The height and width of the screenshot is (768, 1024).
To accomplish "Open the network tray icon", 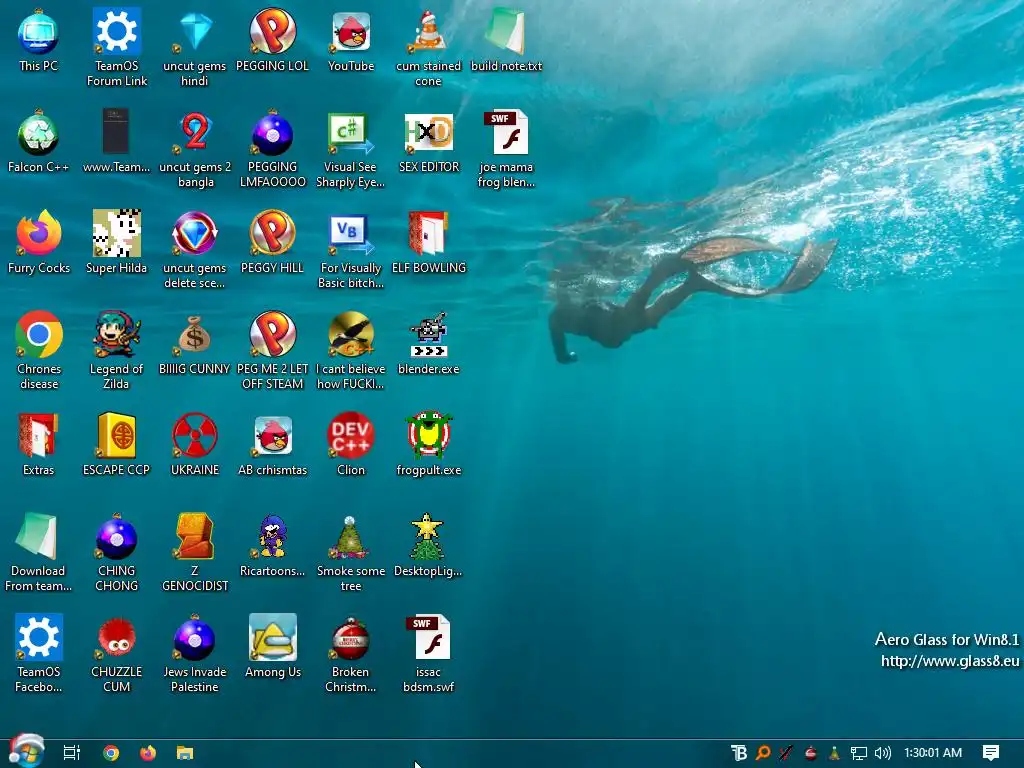I will (859, 754).
